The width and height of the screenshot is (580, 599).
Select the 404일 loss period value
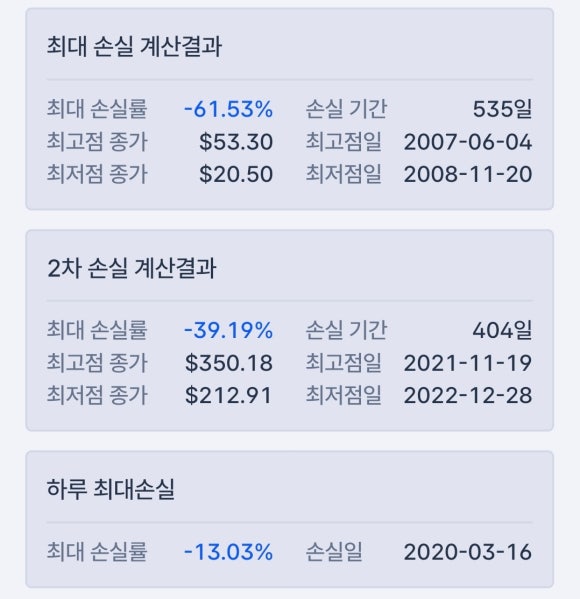click(502, 330)
